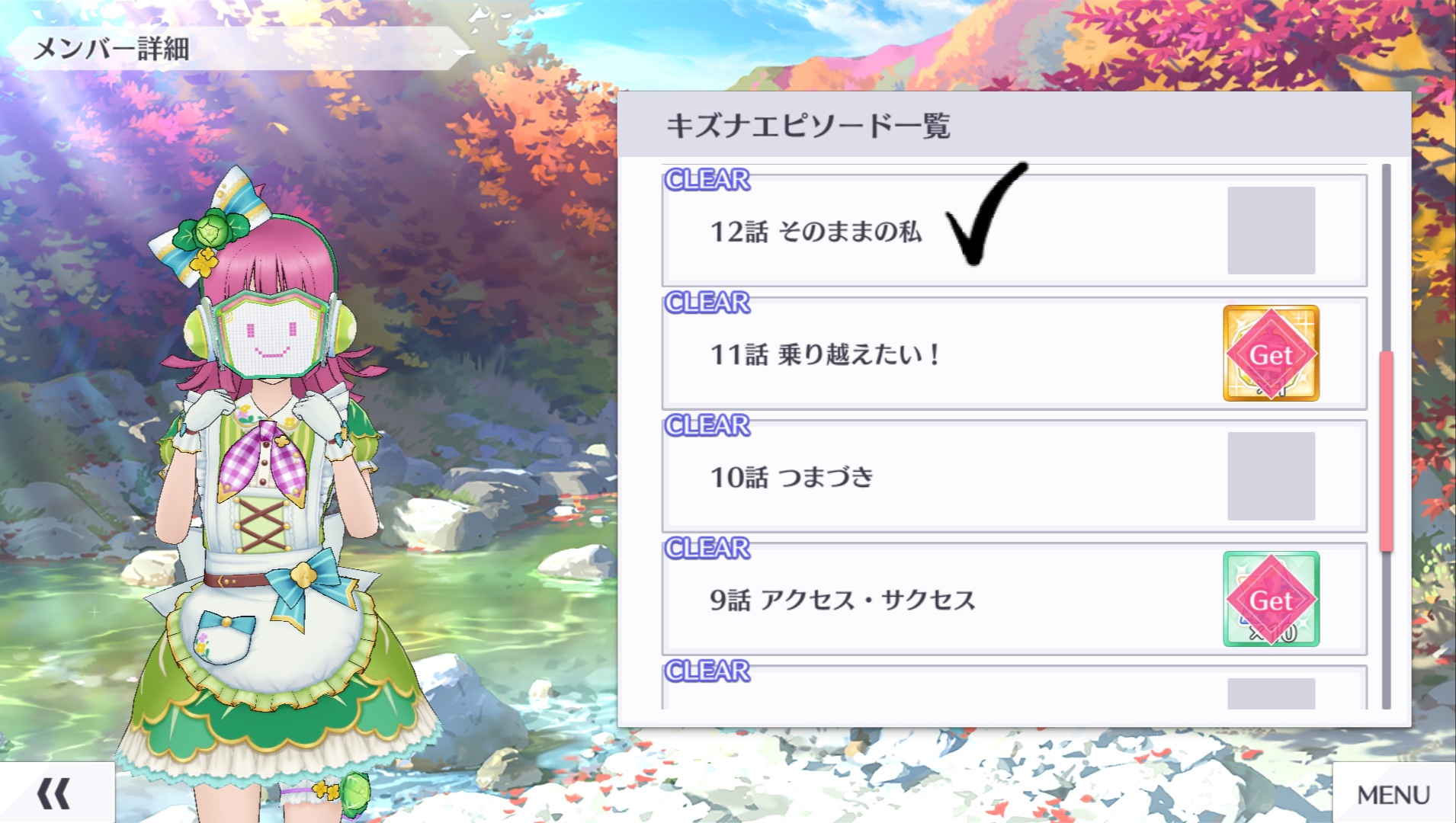
Task: Click the CLEAR badge on episode 12
Action: (x=707, y=180)
